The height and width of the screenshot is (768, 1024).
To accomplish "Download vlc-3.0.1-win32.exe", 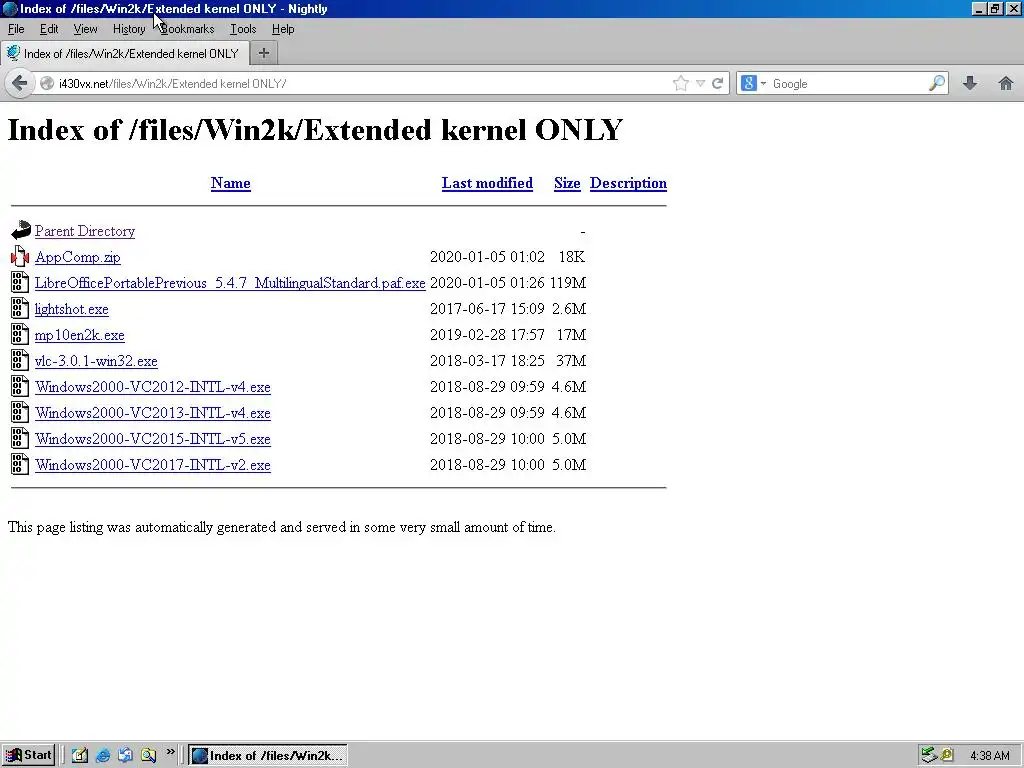I will pyautogui.click(x=96, y=361).
